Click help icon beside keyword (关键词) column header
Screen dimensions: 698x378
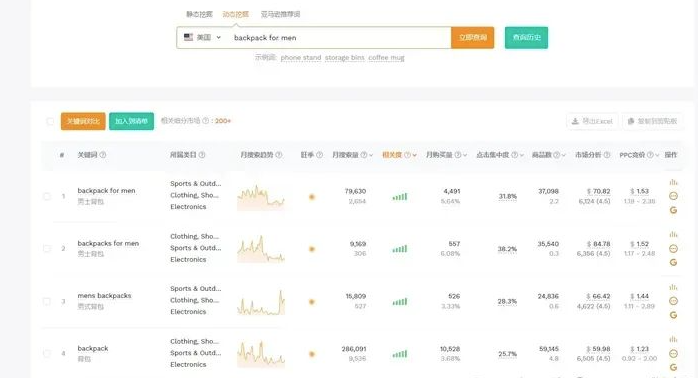[x=103, y=155]
